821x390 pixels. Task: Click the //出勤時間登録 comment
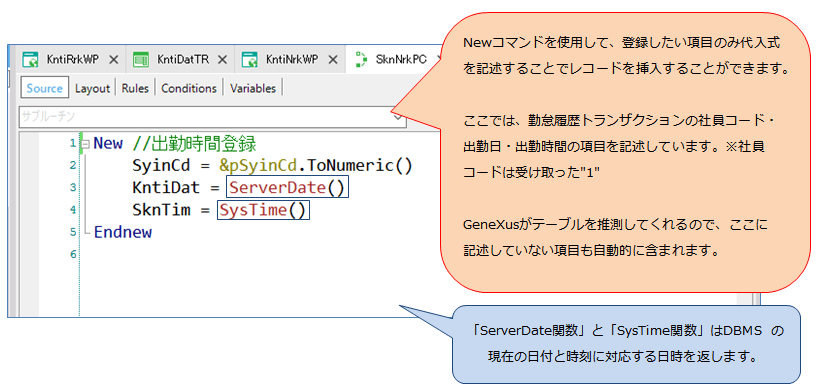pos(195,143)
